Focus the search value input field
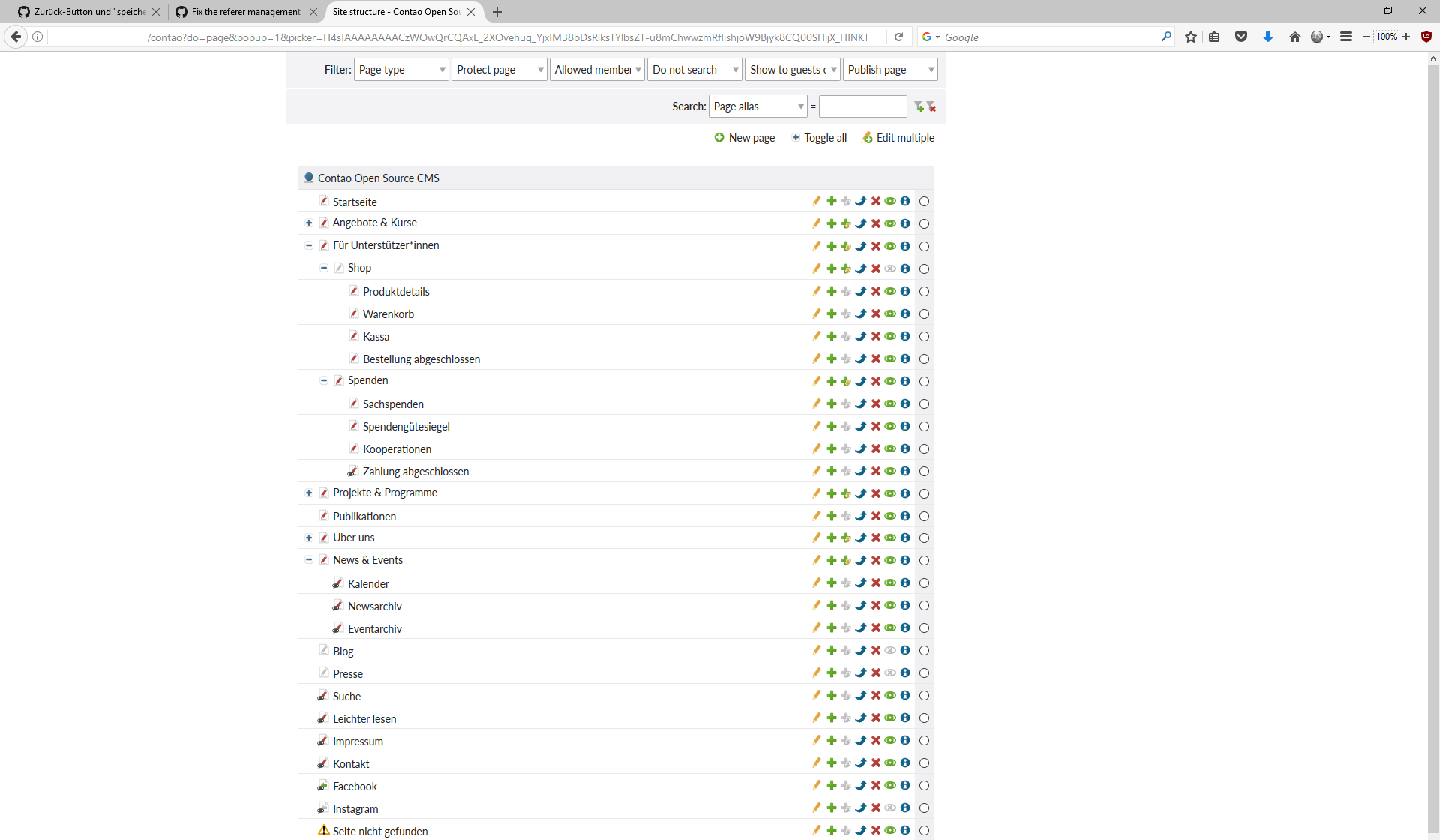This screenshot has height=840, width=1440. (862, 106)
